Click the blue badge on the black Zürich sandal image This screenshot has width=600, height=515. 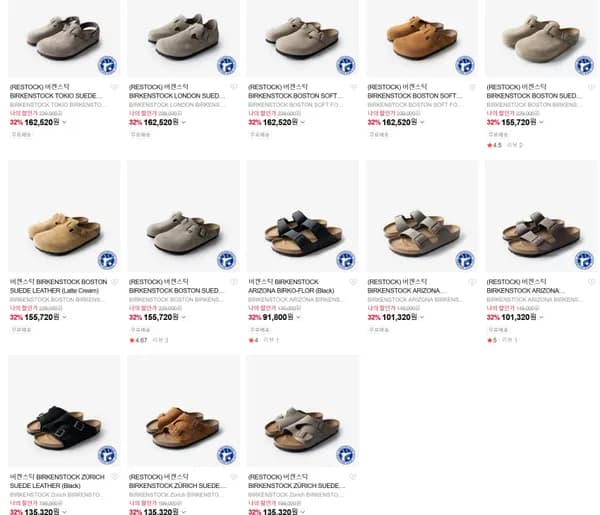[107, 455]
